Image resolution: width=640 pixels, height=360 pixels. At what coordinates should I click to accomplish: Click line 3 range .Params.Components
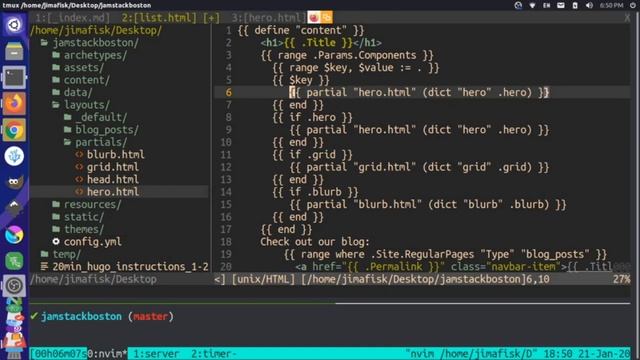click(x=347, y=55)
